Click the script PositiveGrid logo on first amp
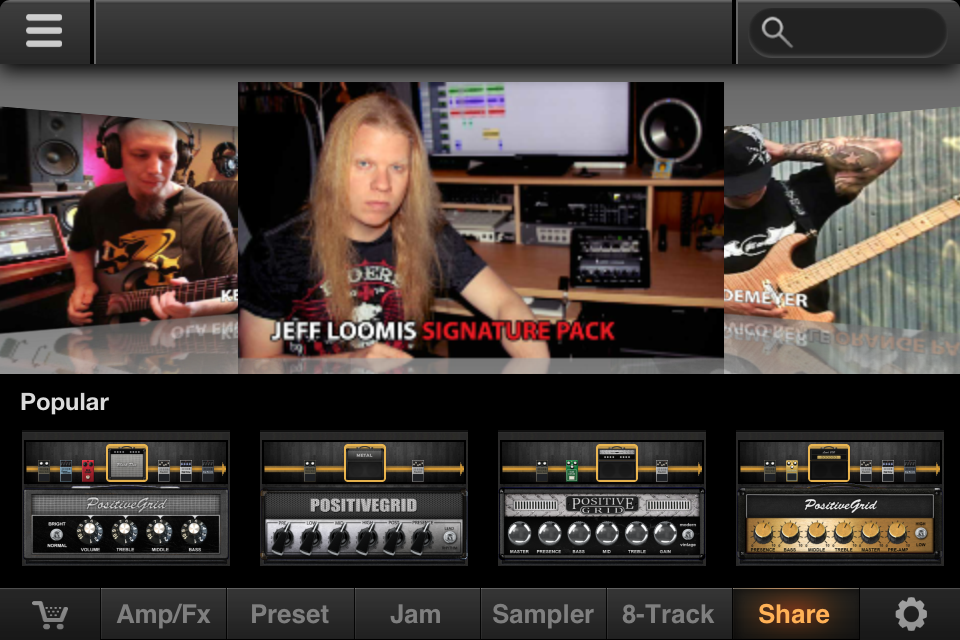This screenshot has width=960, height=640. [126, 504]
